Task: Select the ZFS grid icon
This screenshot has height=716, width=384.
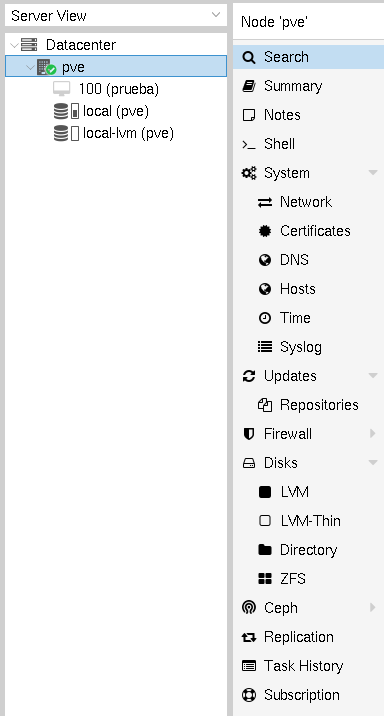Action: [x=265, y=579]
